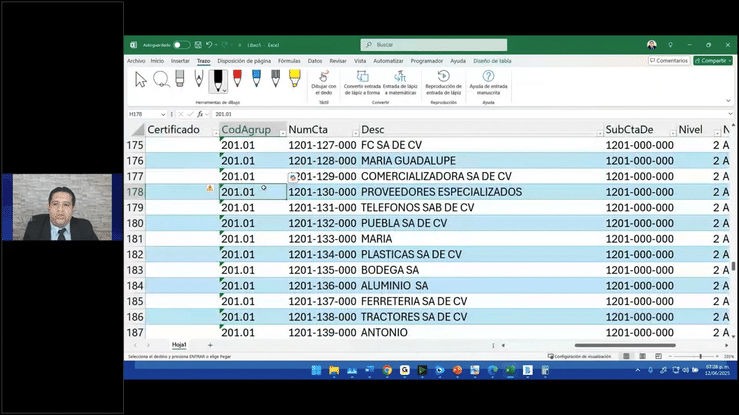Open Customize Quick Access Toolbar dropdown
The image size is (739, 415).
pyautogui.click(x=239, y=45)
